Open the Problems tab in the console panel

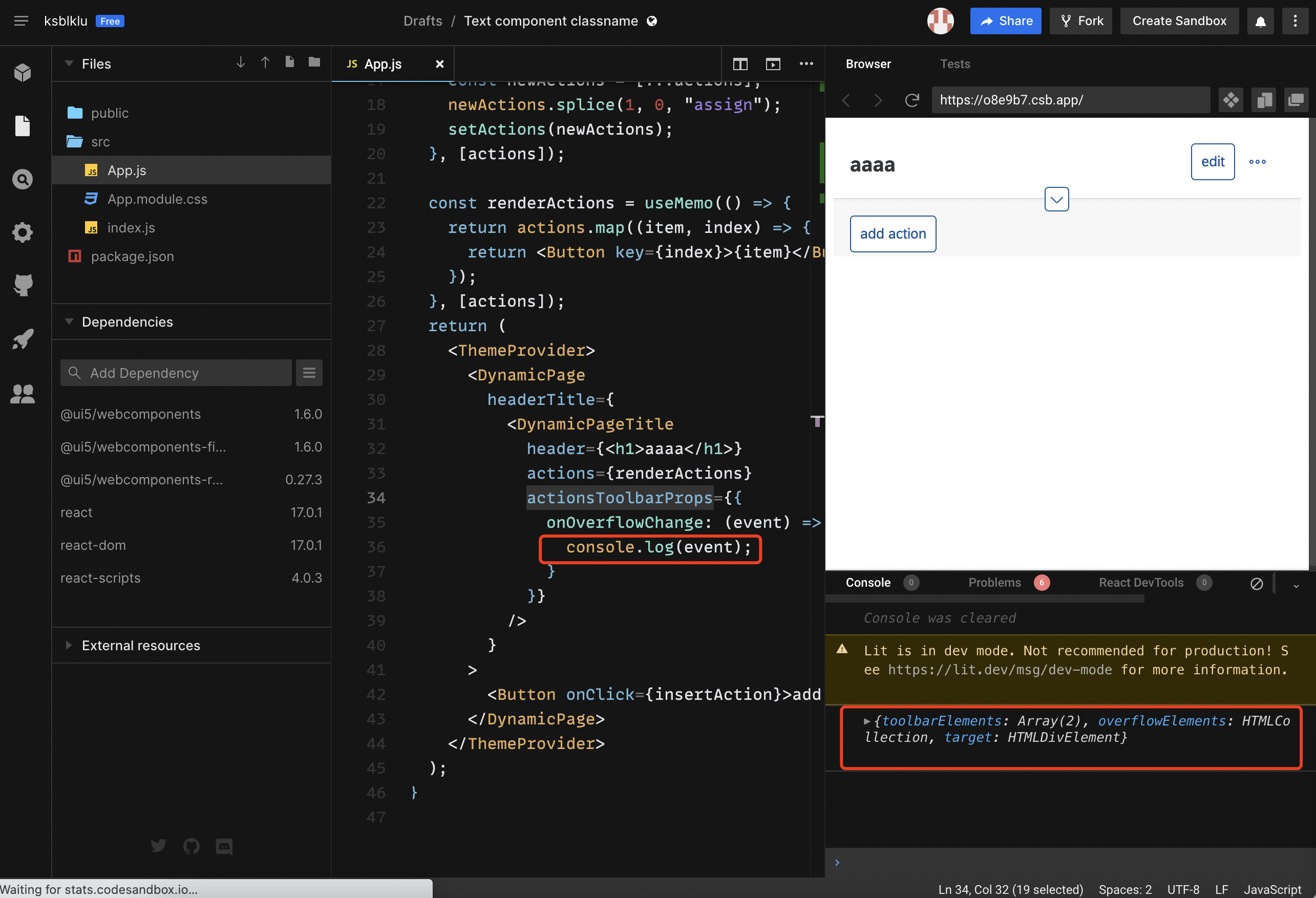995,583
